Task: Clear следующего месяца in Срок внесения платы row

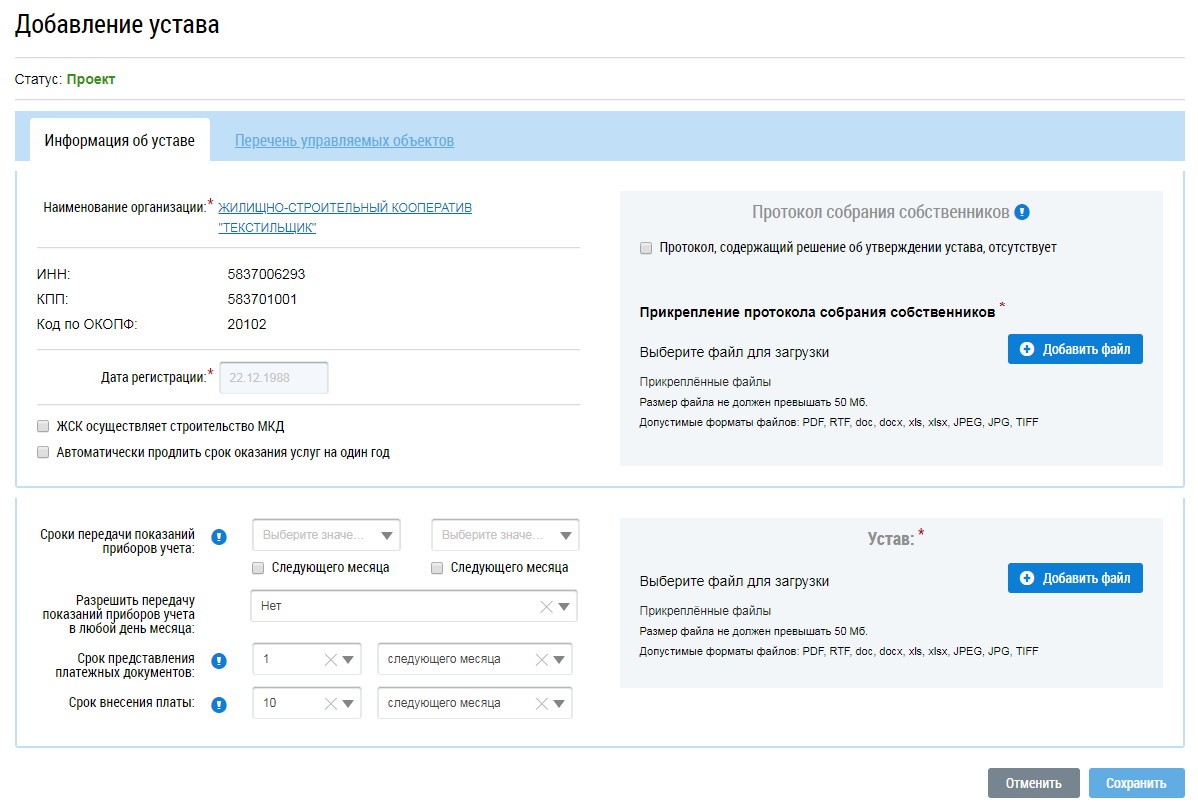Action: (x=541, y=704)
